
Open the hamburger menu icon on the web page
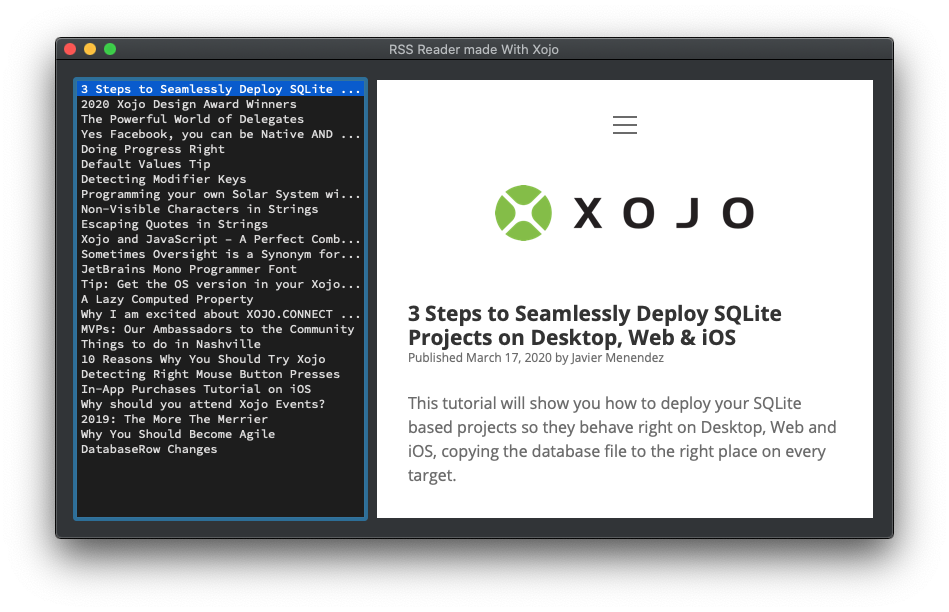coord(625,125)
